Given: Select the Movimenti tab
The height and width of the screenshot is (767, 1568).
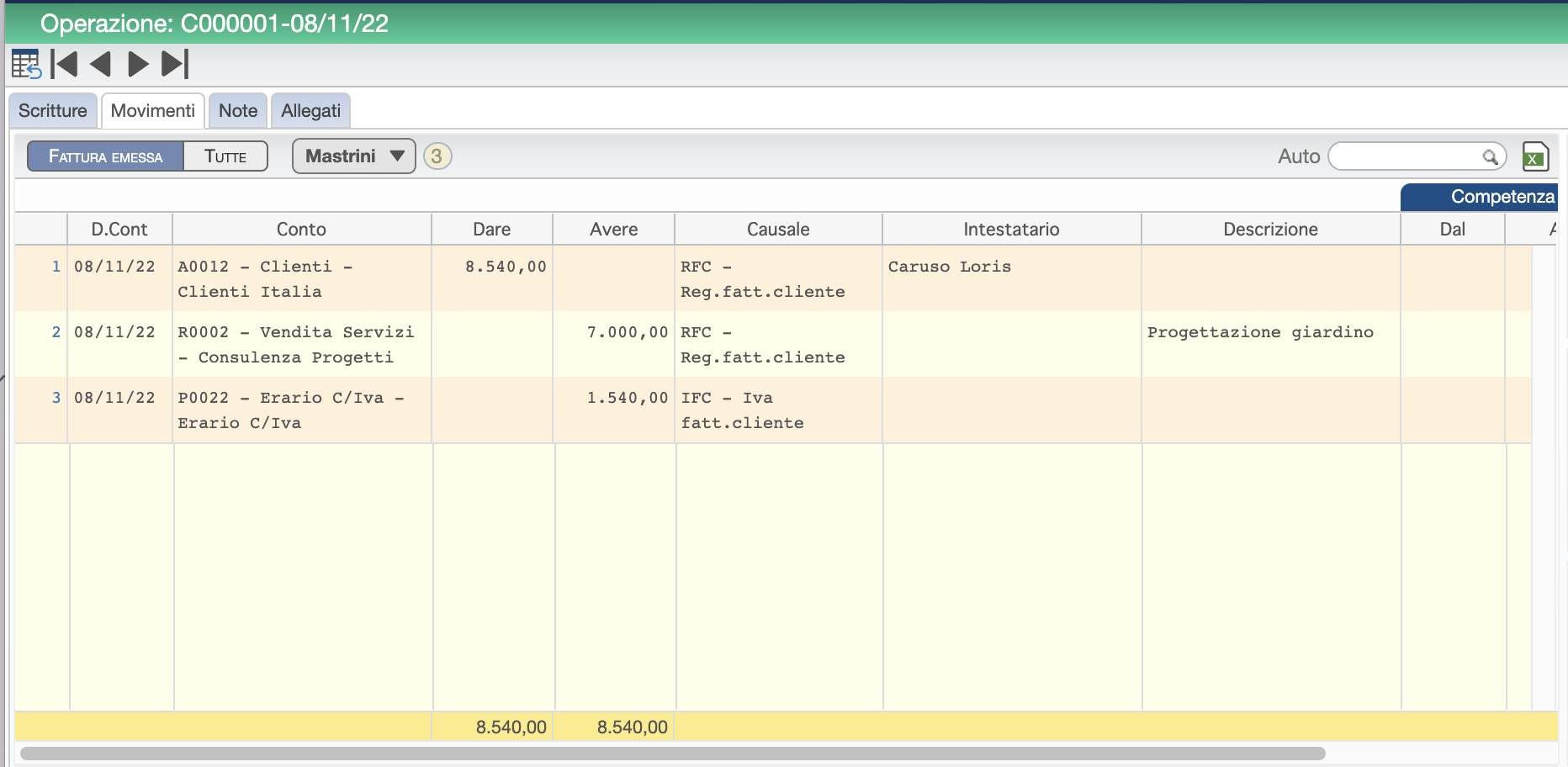Looking at the screenshot, I should [153, 111].
